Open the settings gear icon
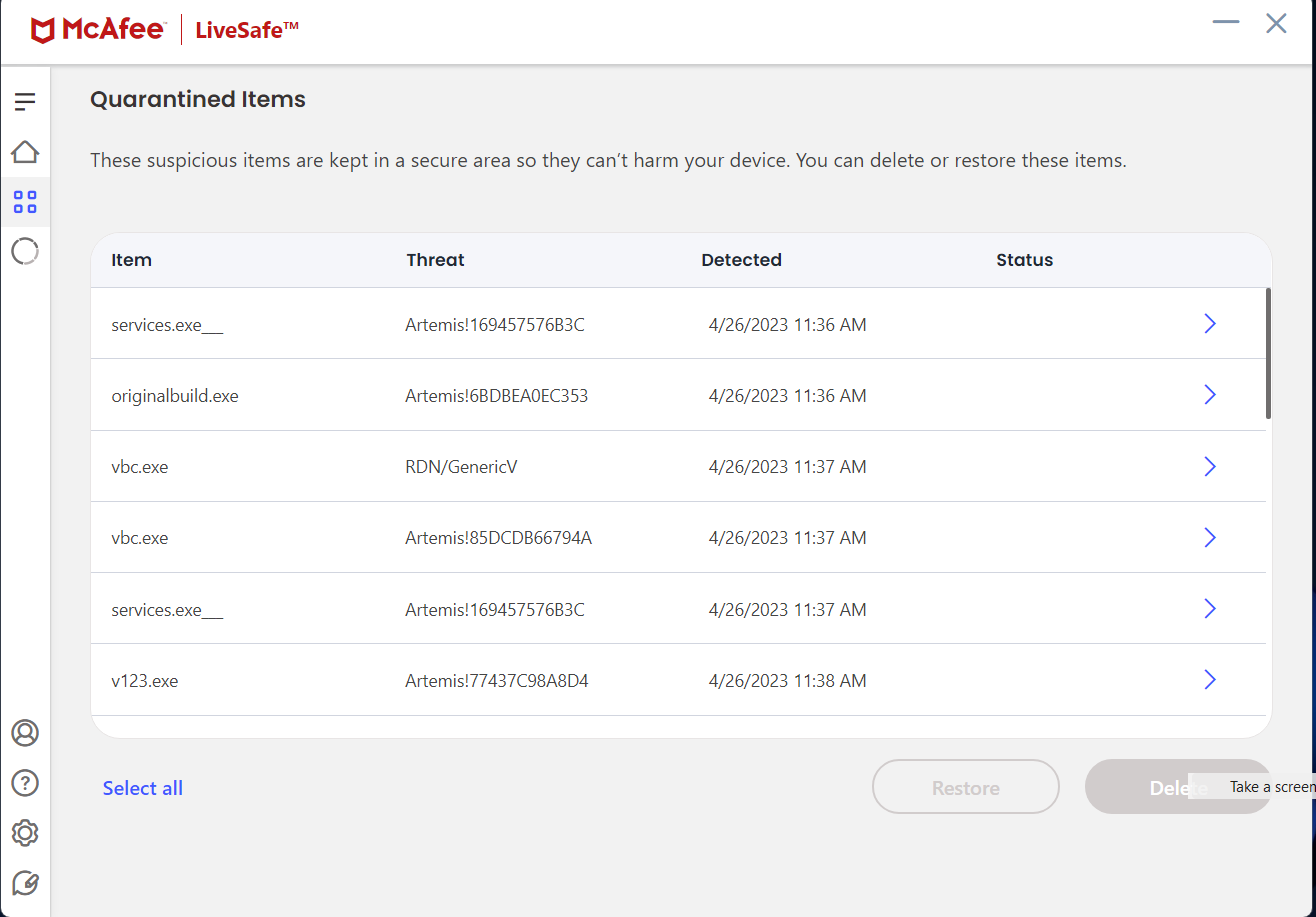 [25, 832]
